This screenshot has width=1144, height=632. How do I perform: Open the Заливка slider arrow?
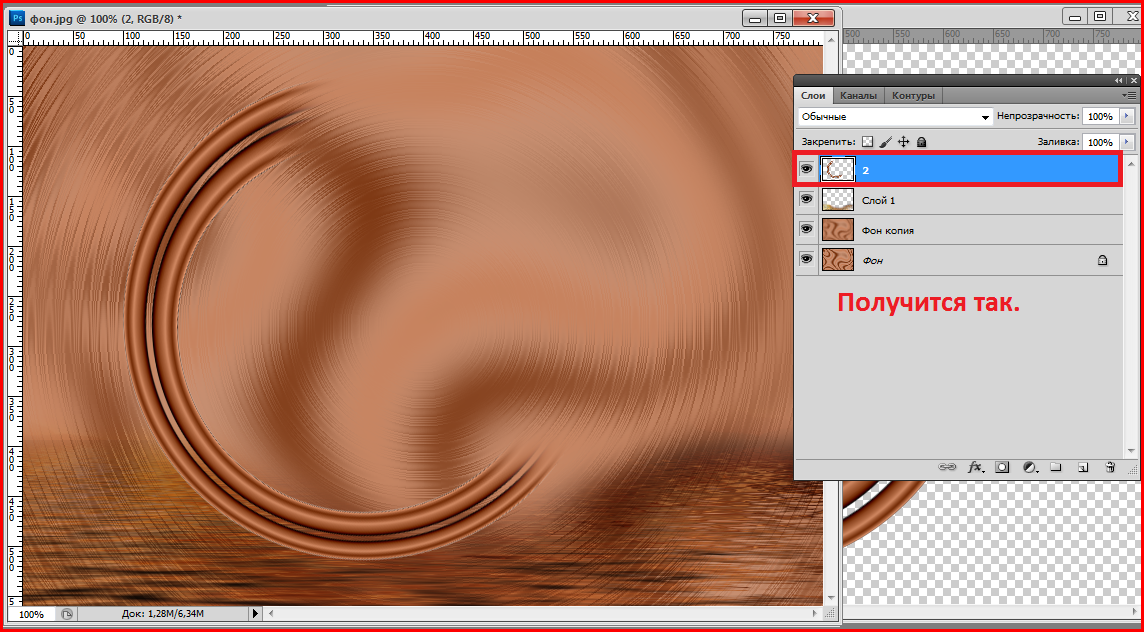coord(1127,142)
